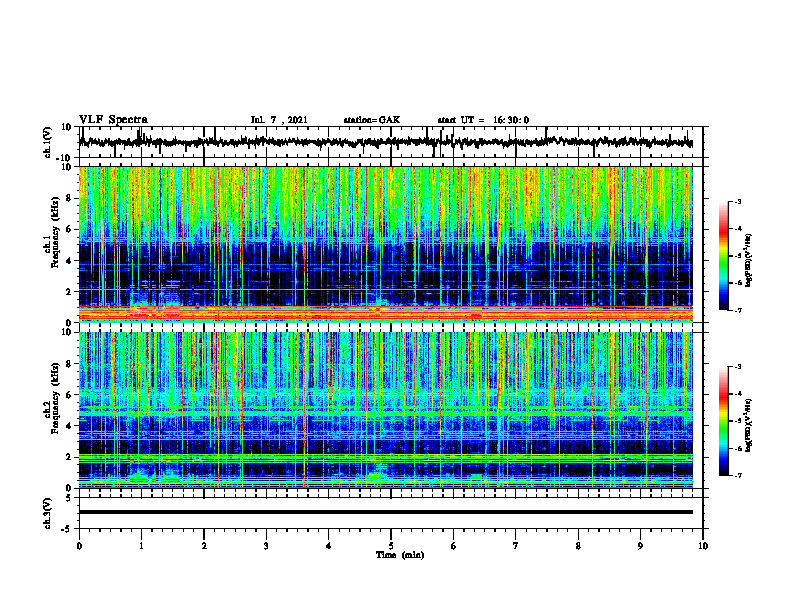792x612 pixels.
Task: Click the 'Time (min)' x-axis label
Action: (x=400, y=555)
